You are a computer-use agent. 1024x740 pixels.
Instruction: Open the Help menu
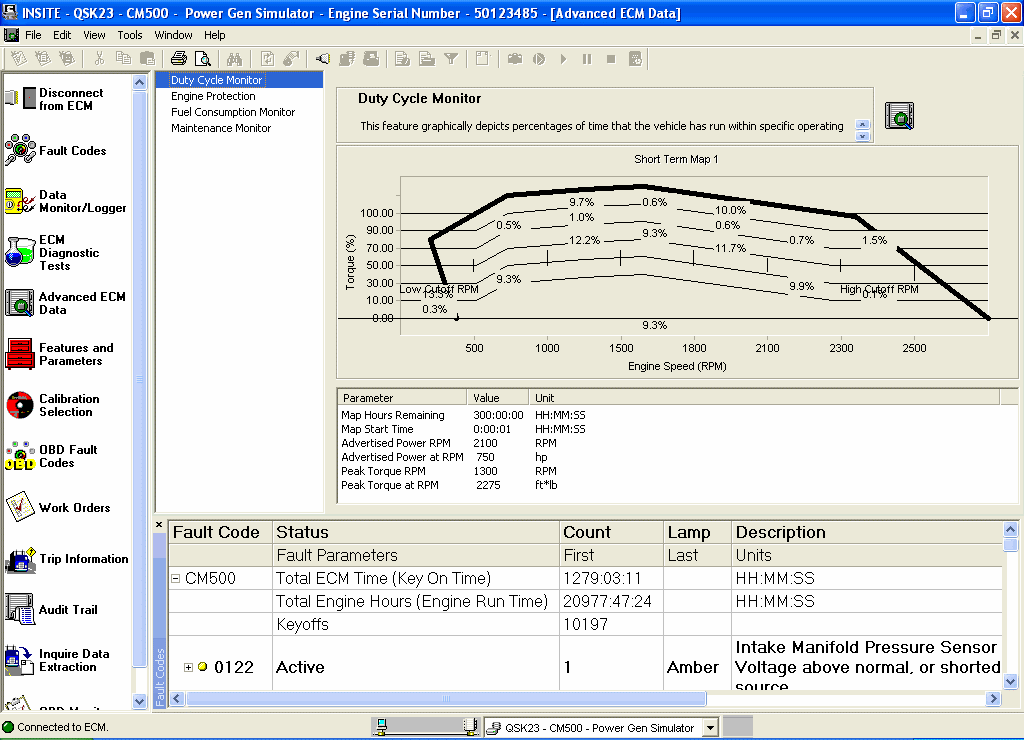(x=214, y=35)
